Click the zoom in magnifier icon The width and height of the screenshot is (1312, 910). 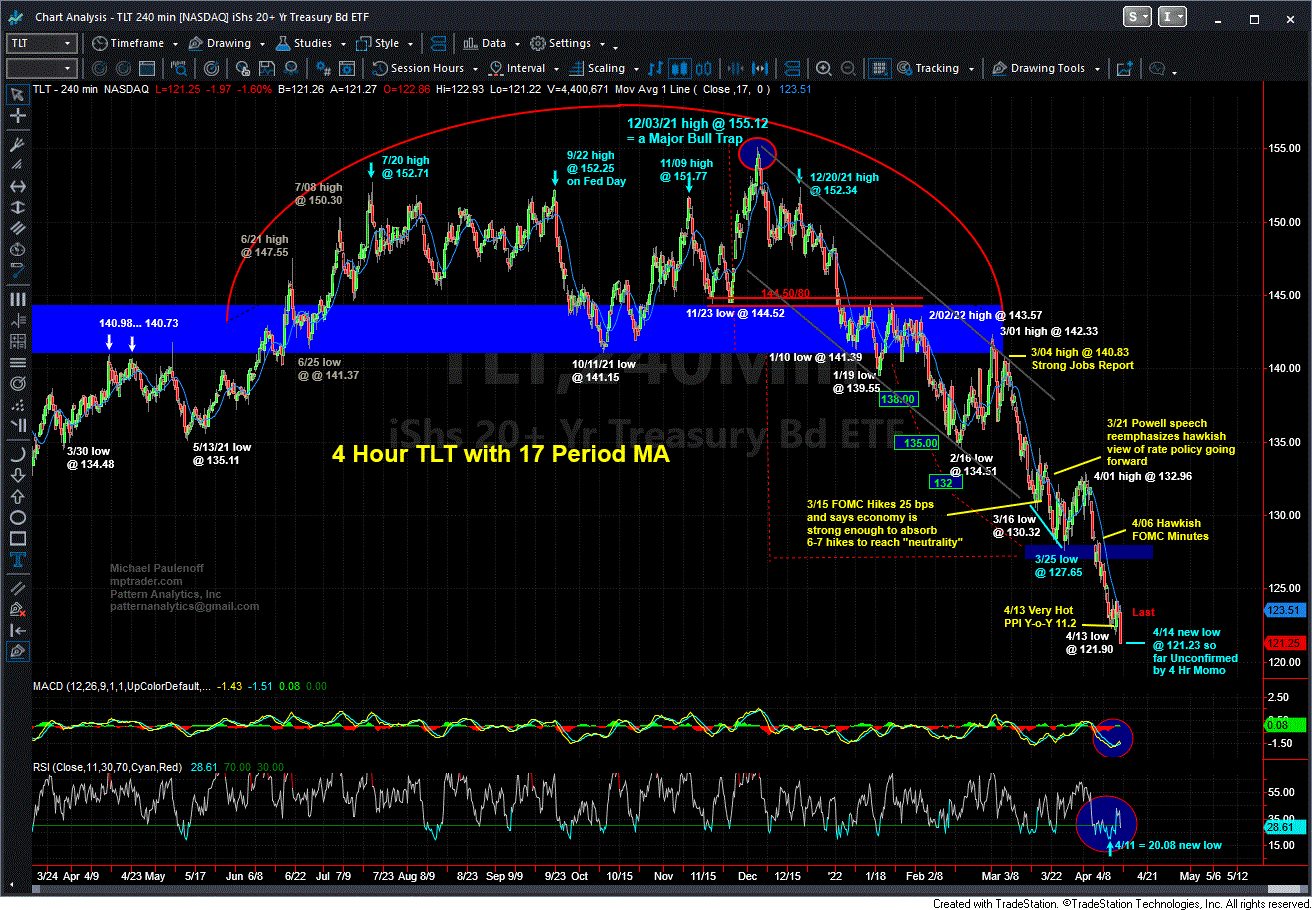pos(823,68)
